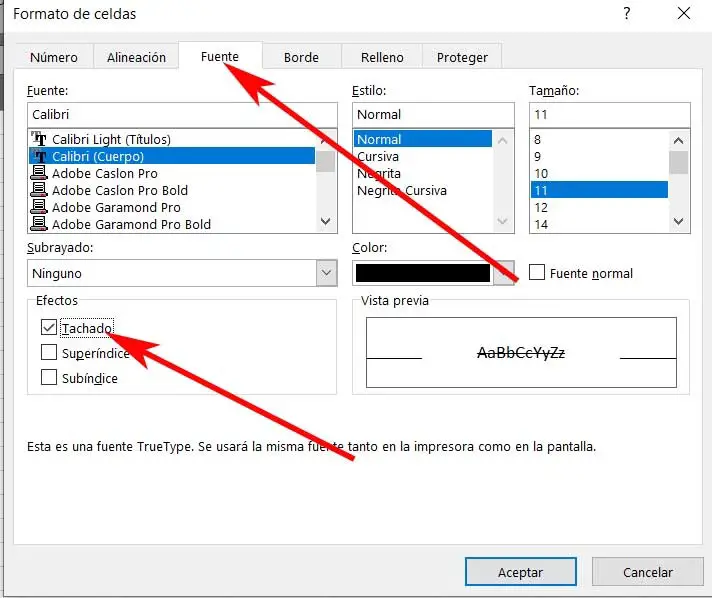
Task: Enable the Subíndice checkbox
Action: pyautogui.click(x=49, y=377)
